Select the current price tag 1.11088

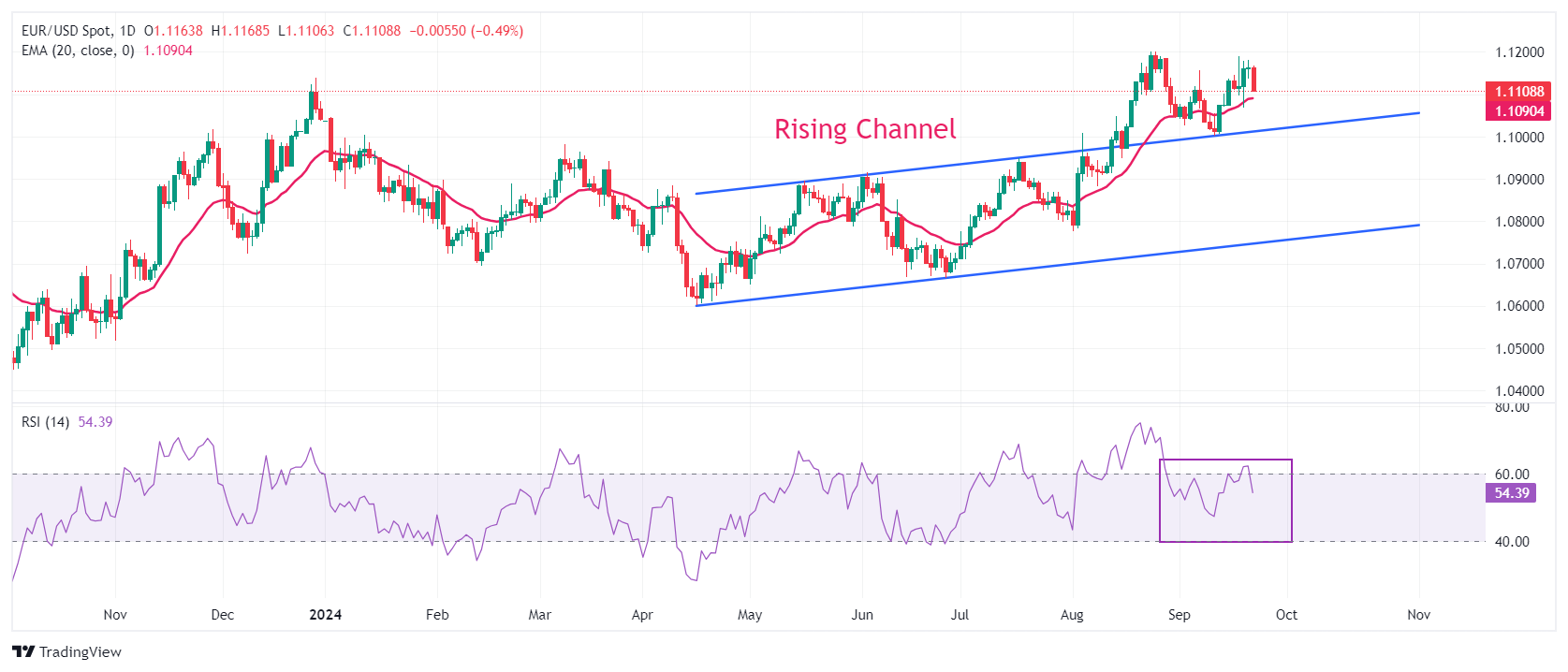1517,92
